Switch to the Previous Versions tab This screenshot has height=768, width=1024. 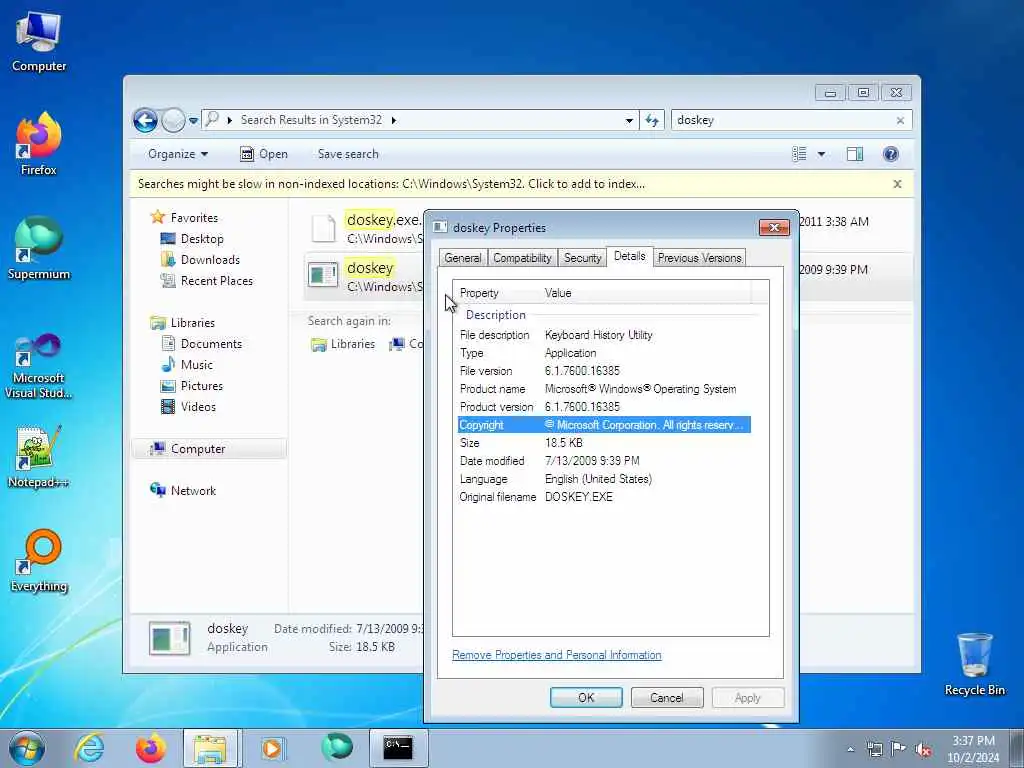699,258
